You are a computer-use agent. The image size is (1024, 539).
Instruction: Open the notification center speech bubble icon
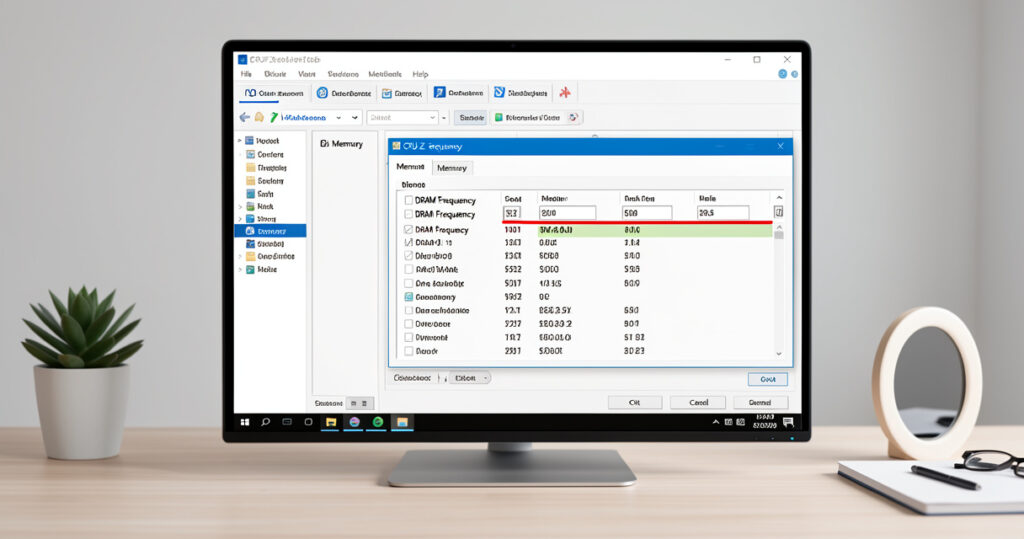click(788, 422)
